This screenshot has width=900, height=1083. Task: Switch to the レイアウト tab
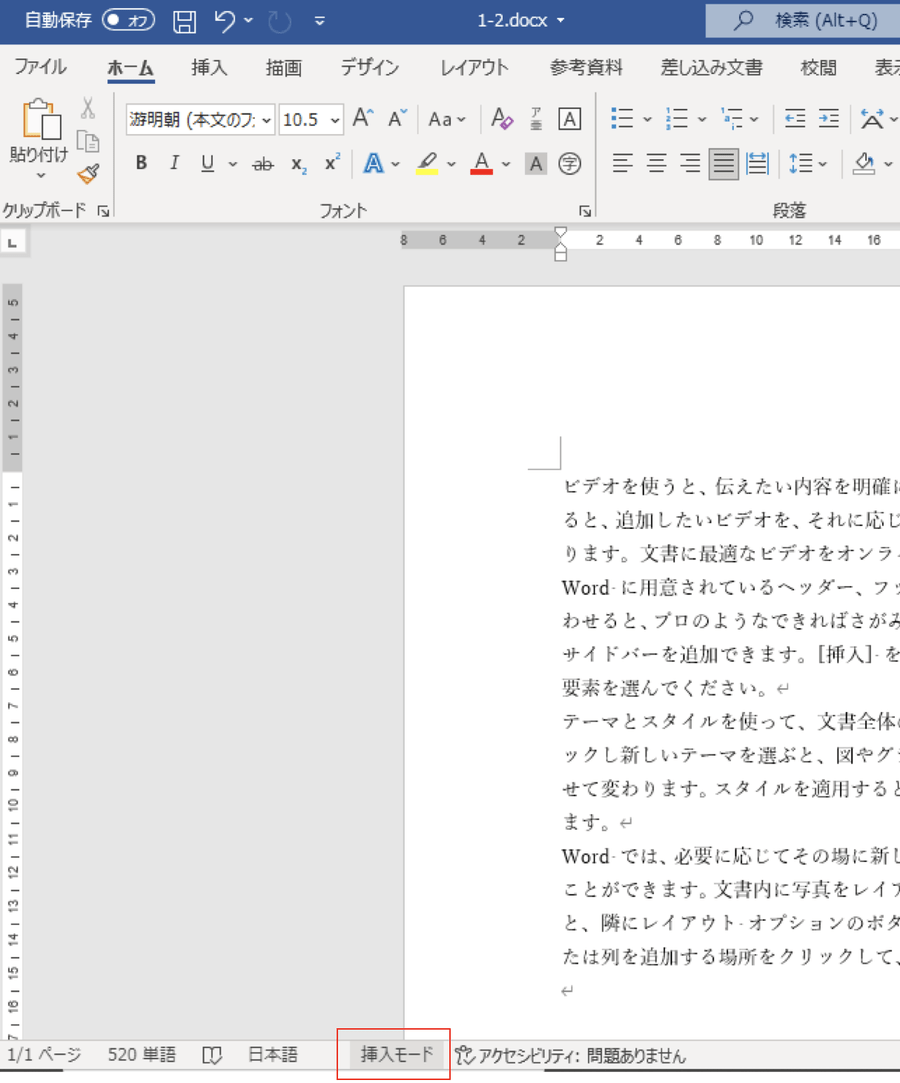(x=474, y=68)
